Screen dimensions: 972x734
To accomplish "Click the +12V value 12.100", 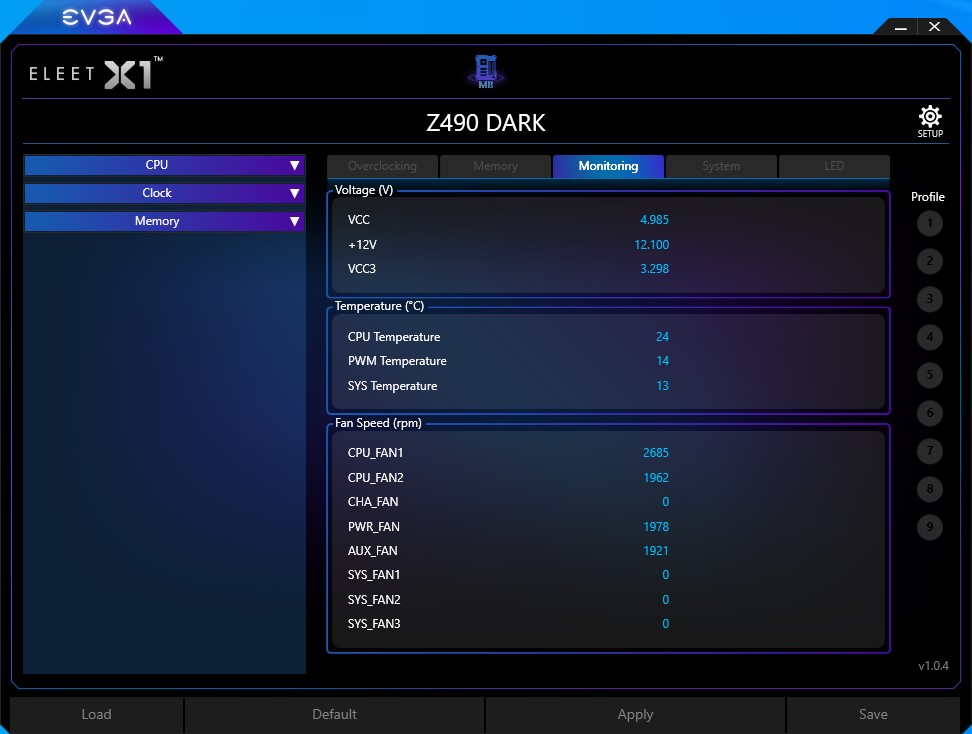I will coord(652,245).
